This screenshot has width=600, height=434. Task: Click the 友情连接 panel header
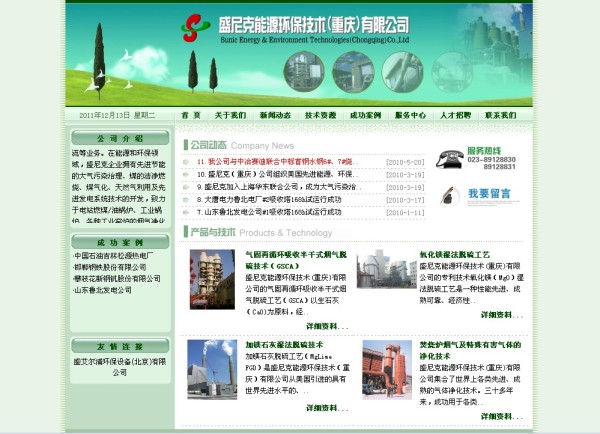click(x=120, y=346)
